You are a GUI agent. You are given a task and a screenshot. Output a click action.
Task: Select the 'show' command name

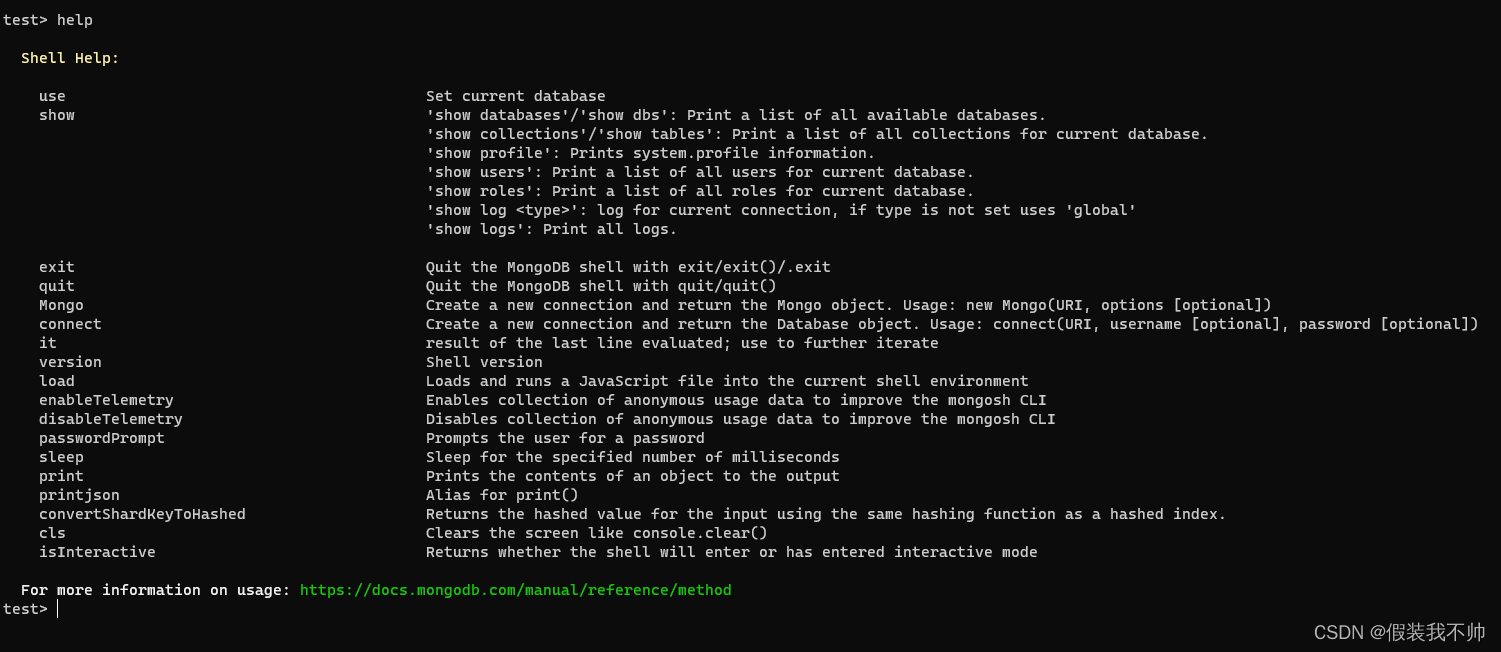point(57,115)
